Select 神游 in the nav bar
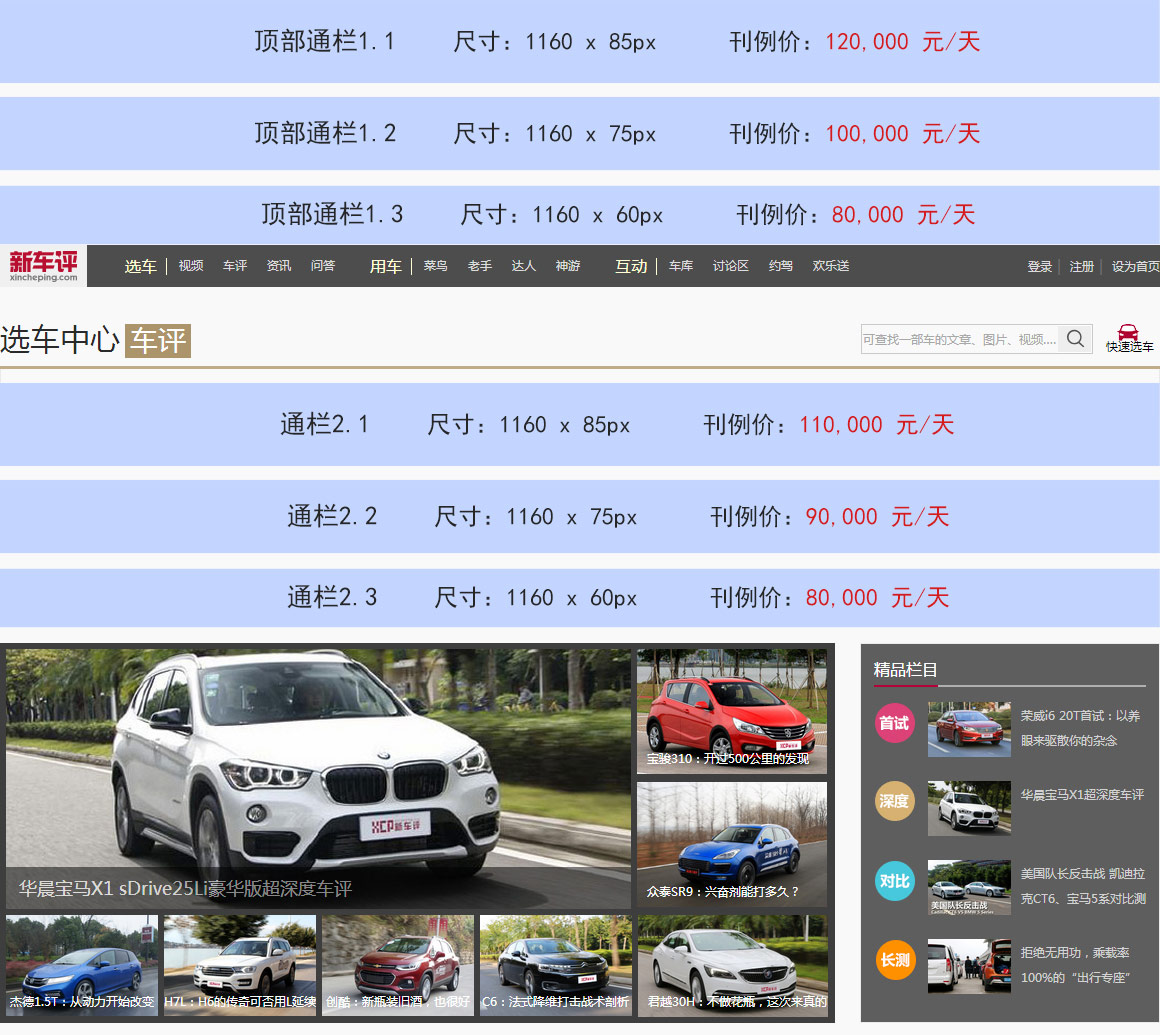 pos(567,266)
